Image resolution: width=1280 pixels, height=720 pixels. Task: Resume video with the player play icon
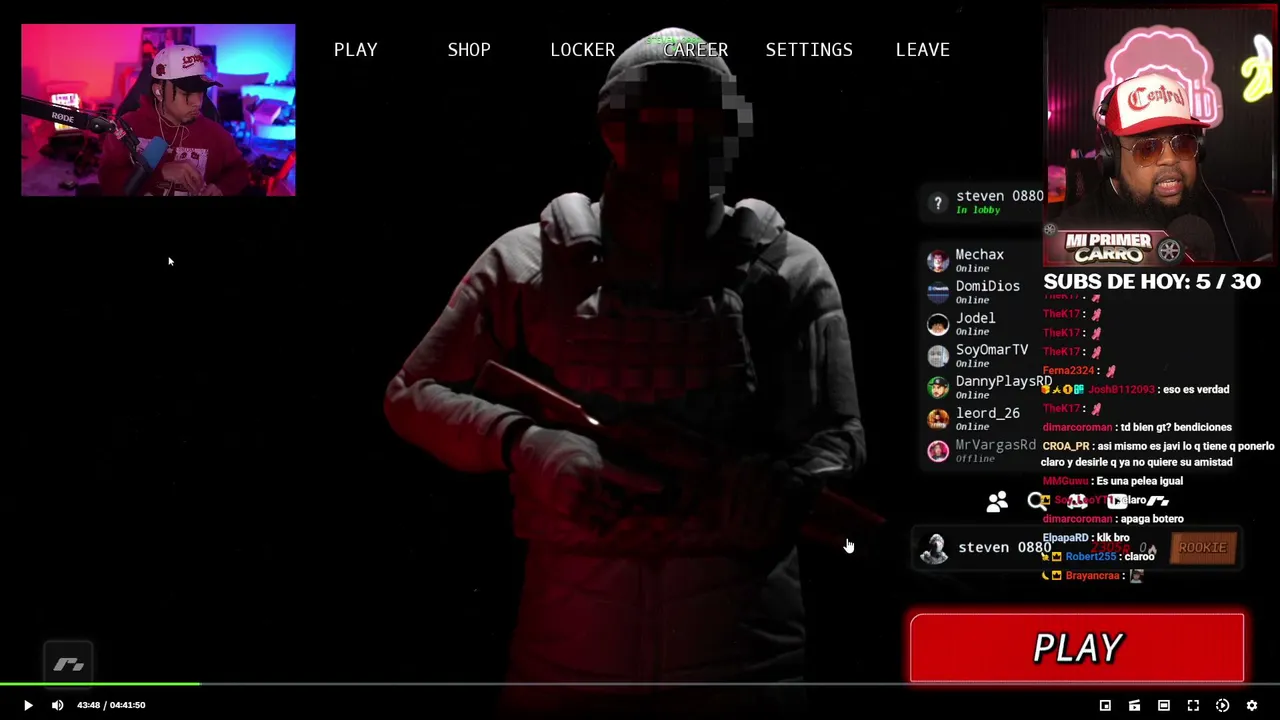coord(28,705)
